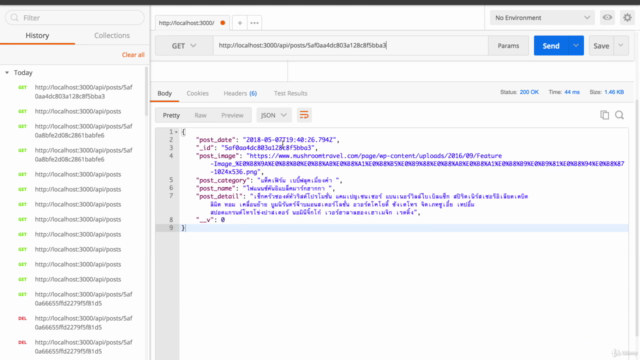This screenshot has height=360, width=640.
Task: Select the http://localhost:3000/ request tab
Action: 187,23
